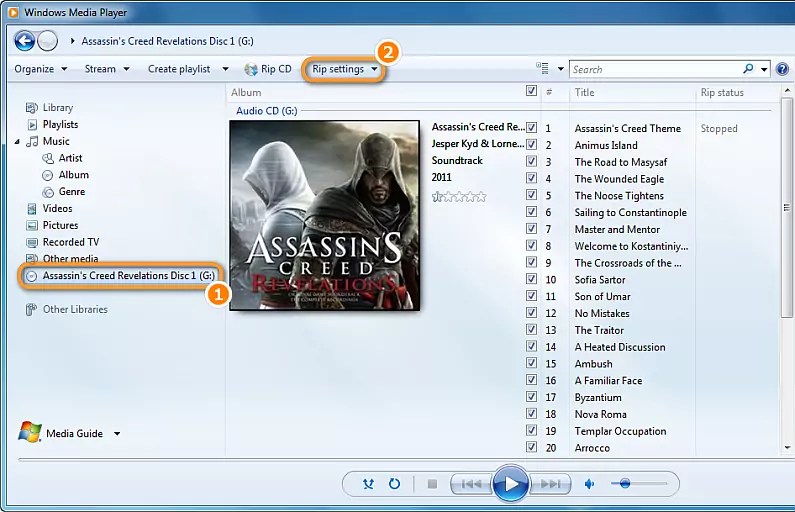Click the Forward navigation arrow

click(48, 41)
